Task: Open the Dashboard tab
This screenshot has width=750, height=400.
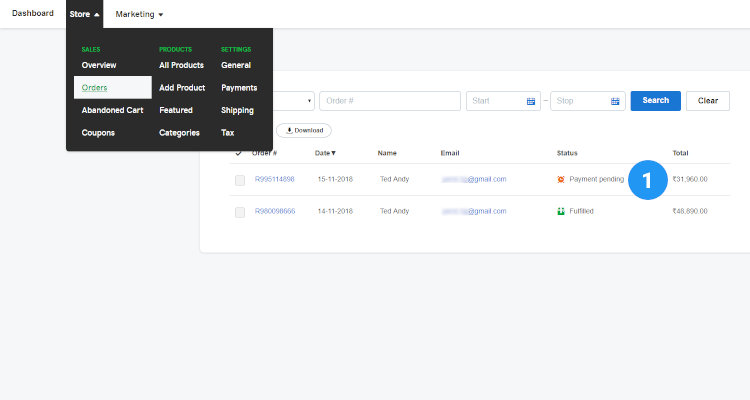Action: (x=33, y=13)
